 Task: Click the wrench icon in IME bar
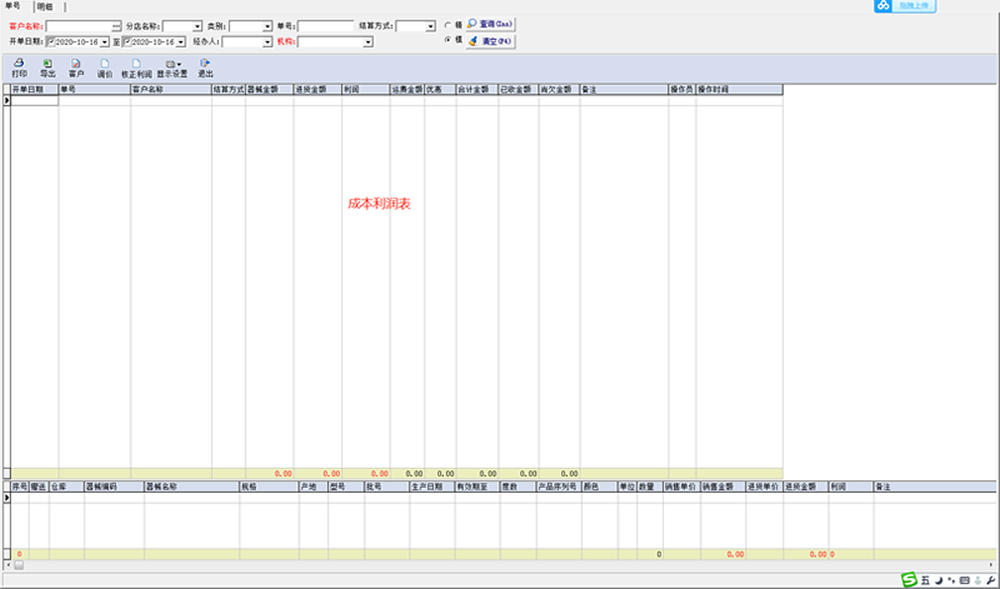coord(991,580)
